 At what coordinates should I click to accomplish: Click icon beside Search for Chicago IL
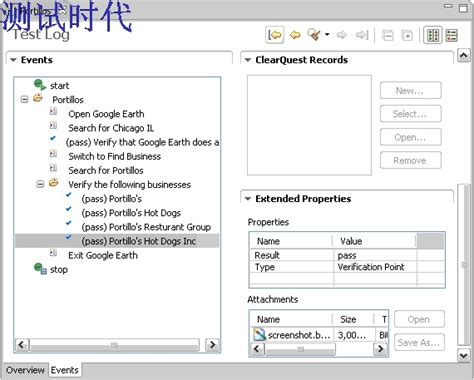click(53, 126)
